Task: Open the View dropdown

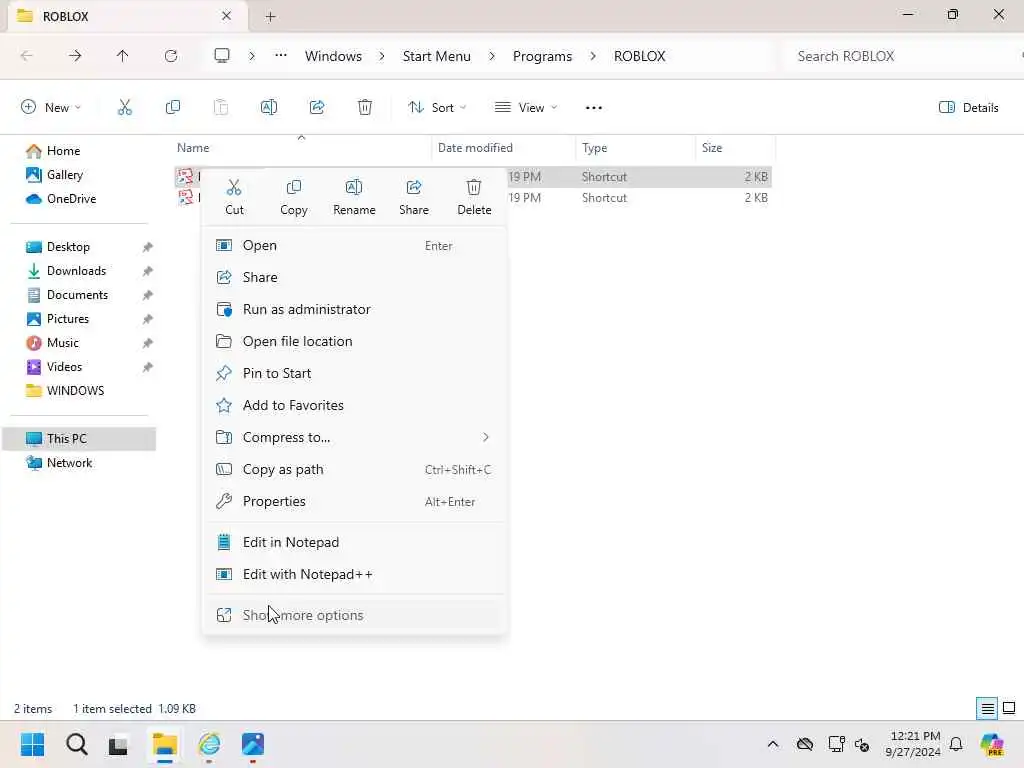Action: click(x=526, y=107)
